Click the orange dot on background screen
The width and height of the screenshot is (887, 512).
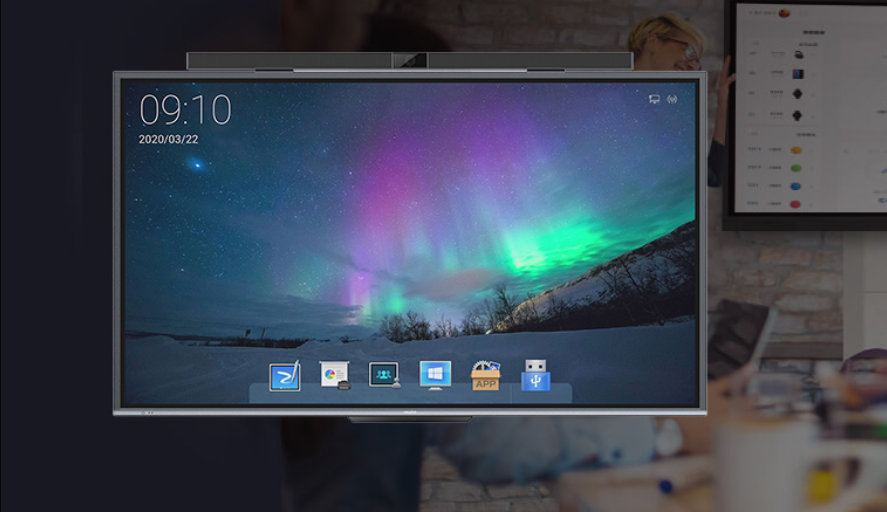[796, 150]
